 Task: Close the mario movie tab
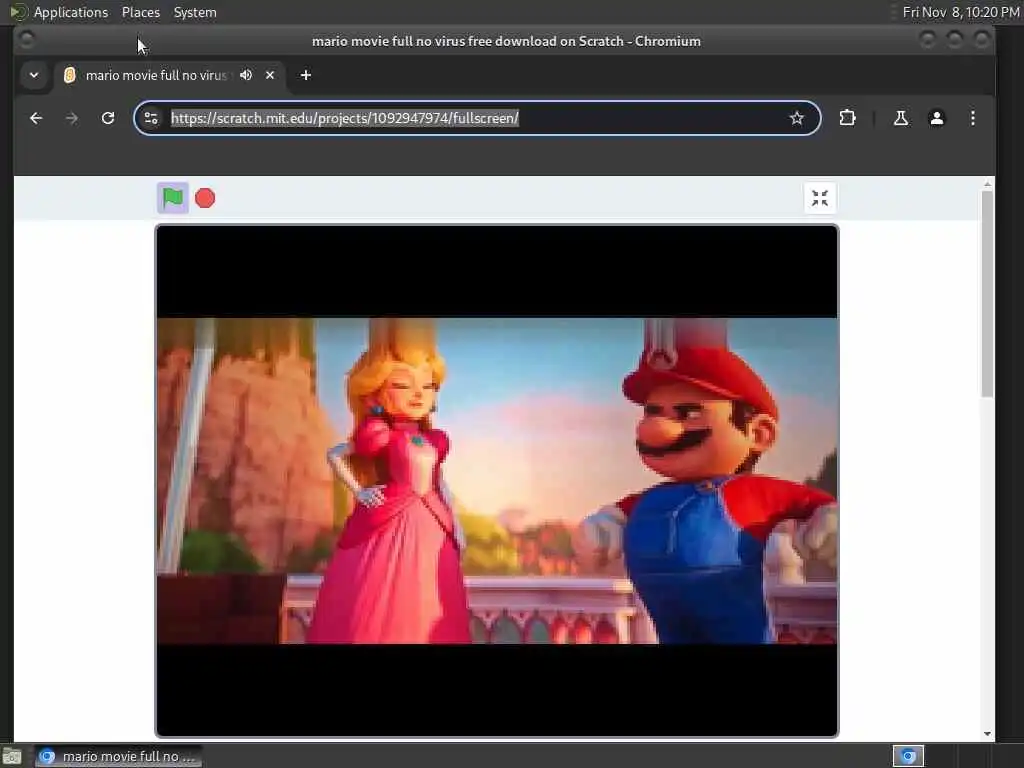(x=270, y=75)
